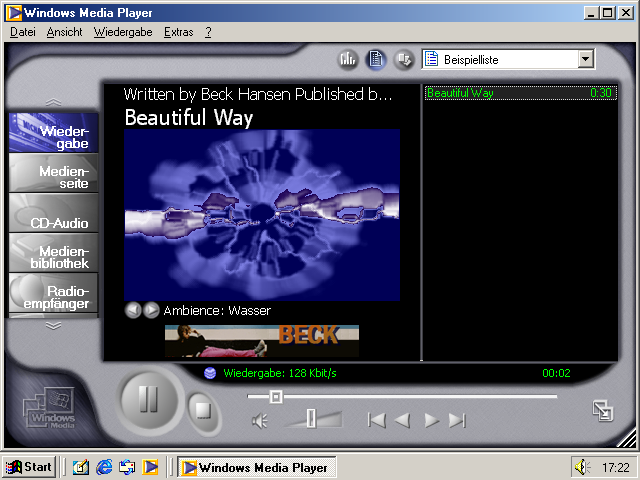Screen dimensions: 640x480
Task: Toggle the playlist pane button
Action: pos(376,60)
